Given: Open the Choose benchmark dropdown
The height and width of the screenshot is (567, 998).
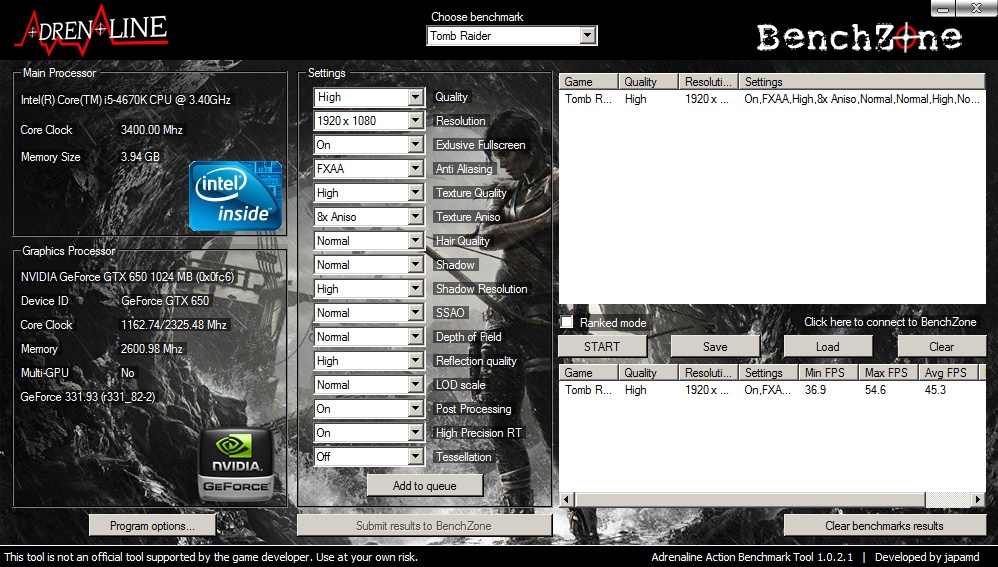Looking at the screenshot, I should 512,36.
